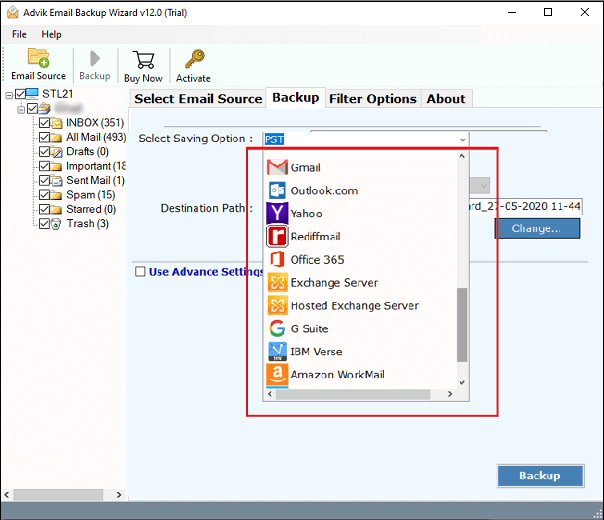This screenshot has width=604, height=520.
Task: Click the Trash recycle bin icon
Action: (56, 224)
